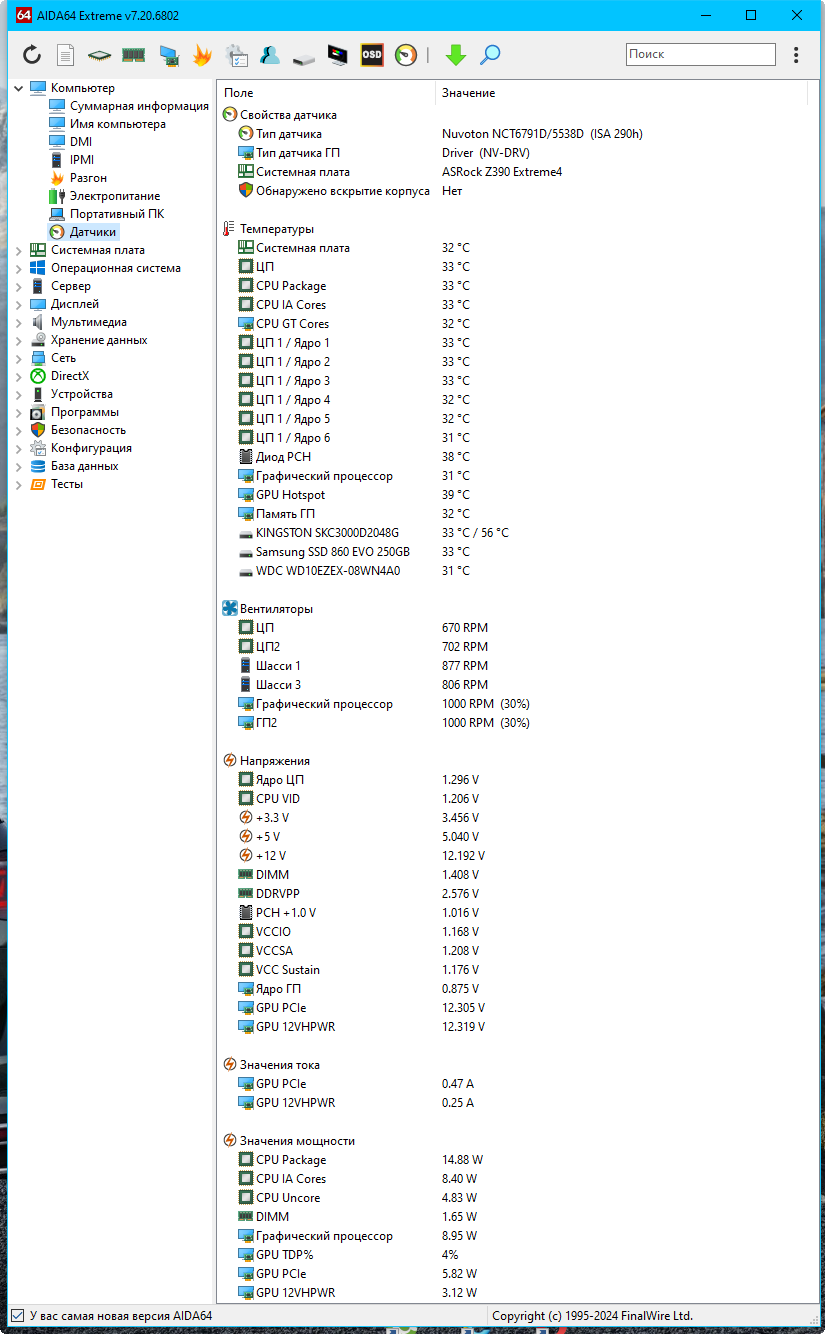Expand the Устройства node
This screenshot has height=1334, width=825.
click(x=18, y=394)
